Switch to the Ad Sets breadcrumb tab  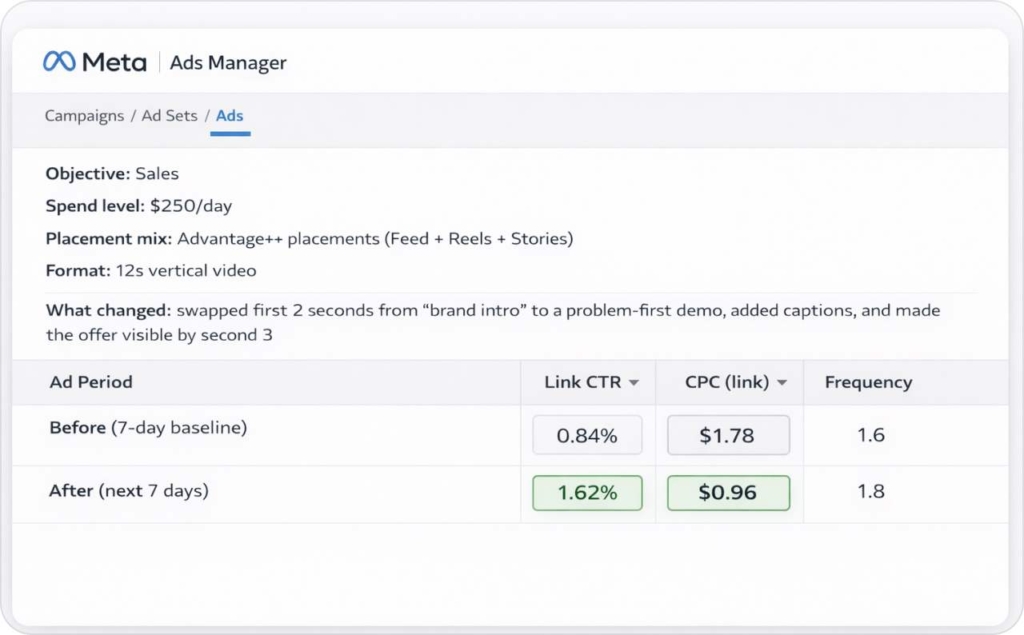[x=168, y=116]
